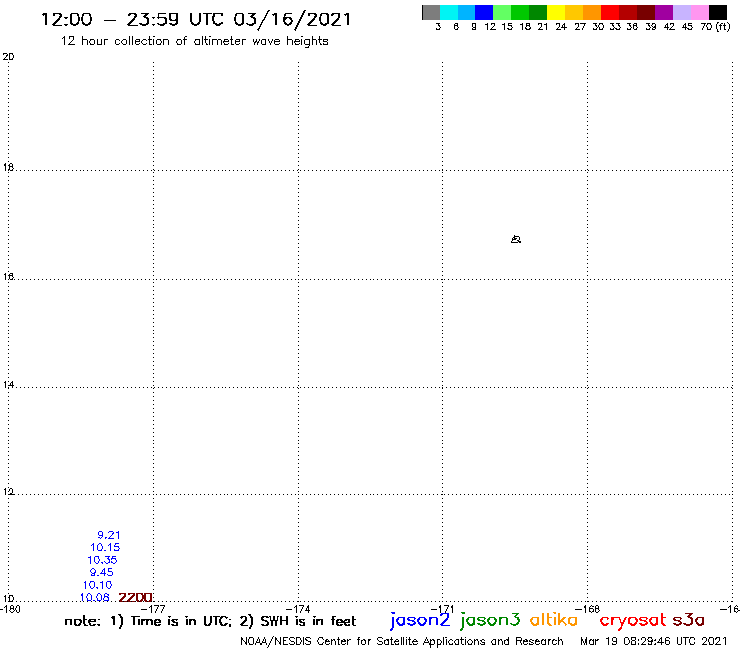The width and height of the screenshot is (740, 650).
Task: Click the light green swatch above 15
Action: coord(502,12)
